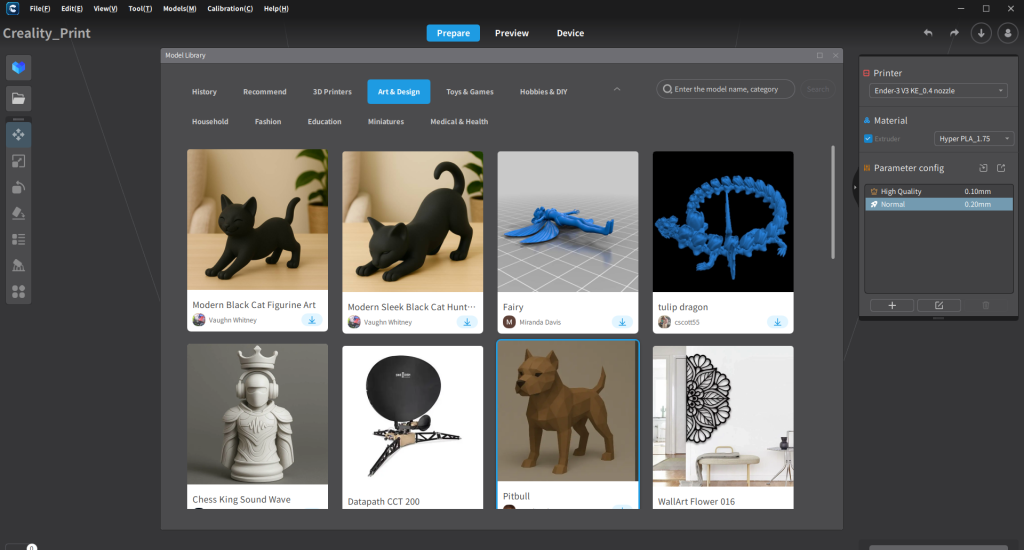Open the Support painting tool
The width and height of the screenshot is (1024, 550).
coord(18,265)
